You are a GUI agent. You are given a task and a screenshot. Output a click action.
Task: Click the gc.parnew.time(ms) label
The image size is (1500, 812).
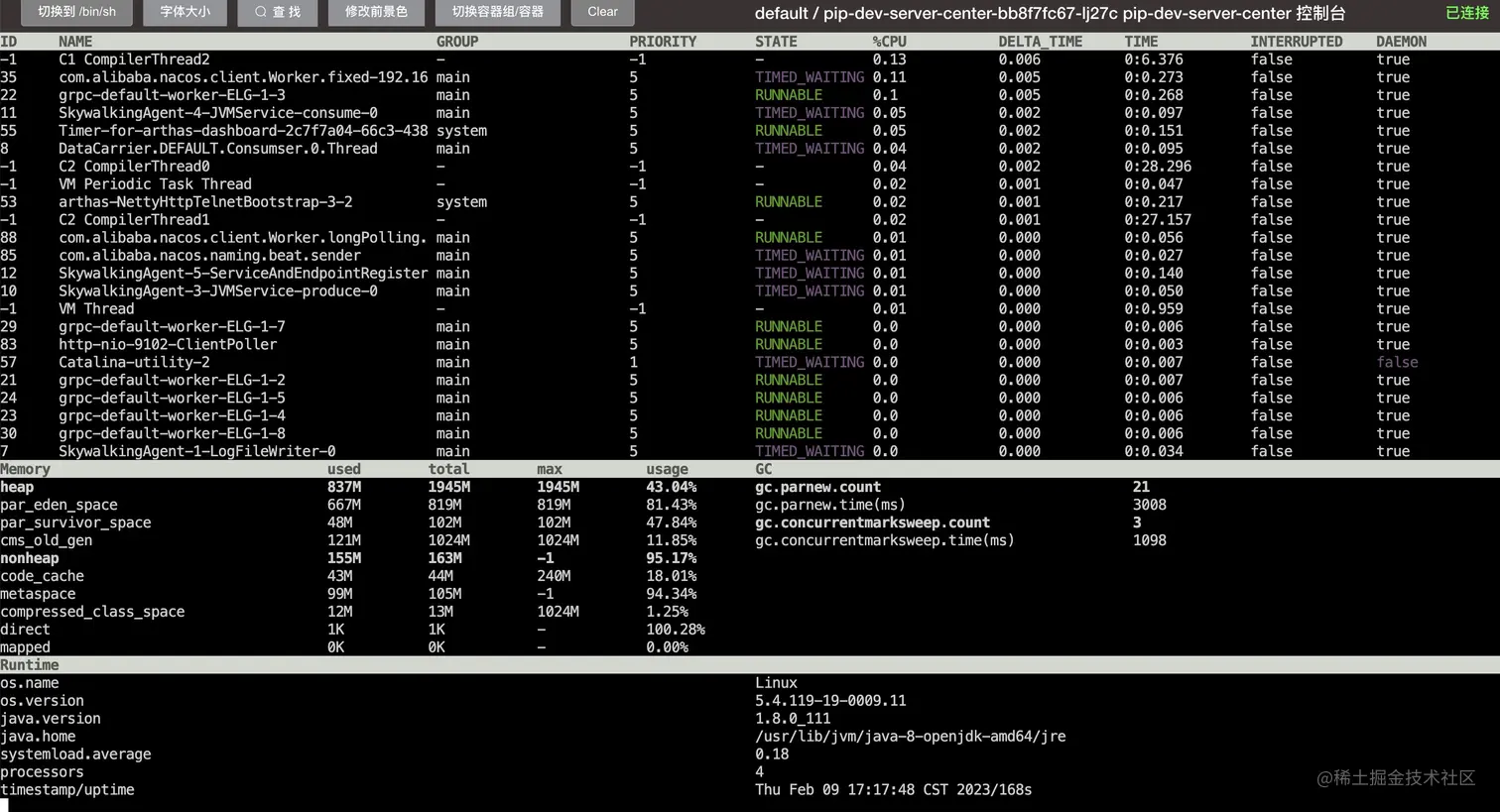point(830,506)
